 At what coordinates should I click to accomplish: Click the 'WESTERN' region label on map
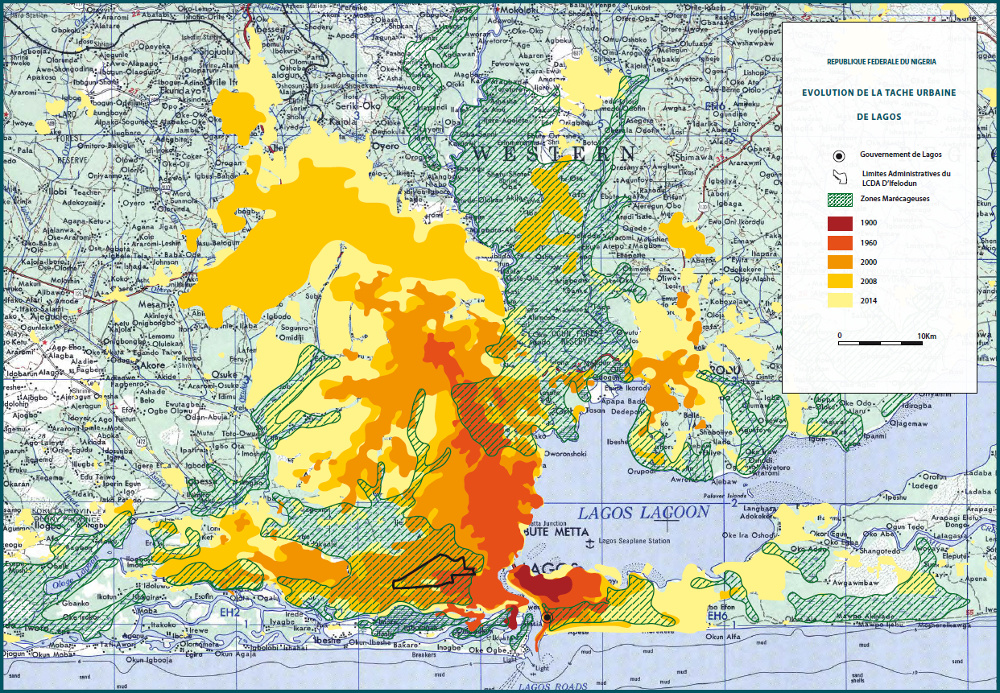[x=553, y=154]
